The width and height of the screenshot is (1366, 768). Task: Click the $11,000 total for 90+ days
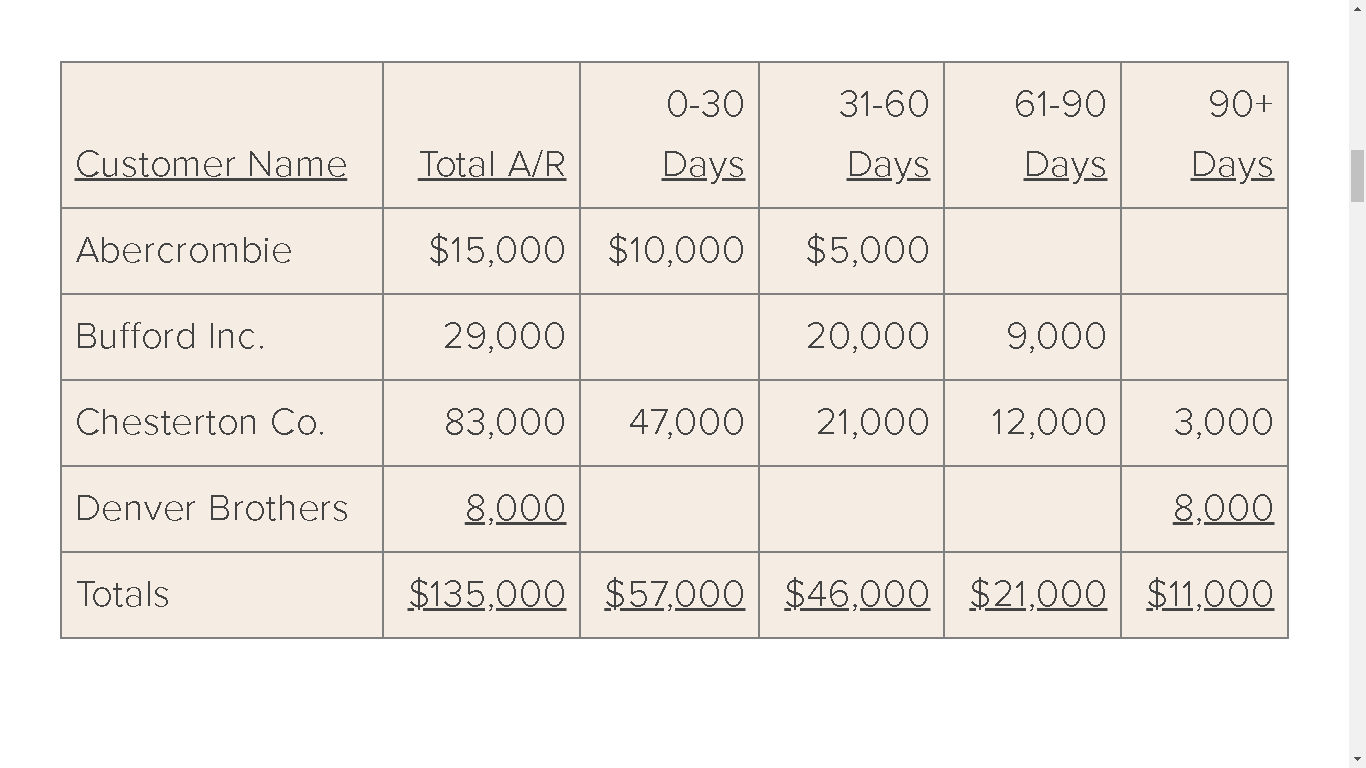[1210, 594]
